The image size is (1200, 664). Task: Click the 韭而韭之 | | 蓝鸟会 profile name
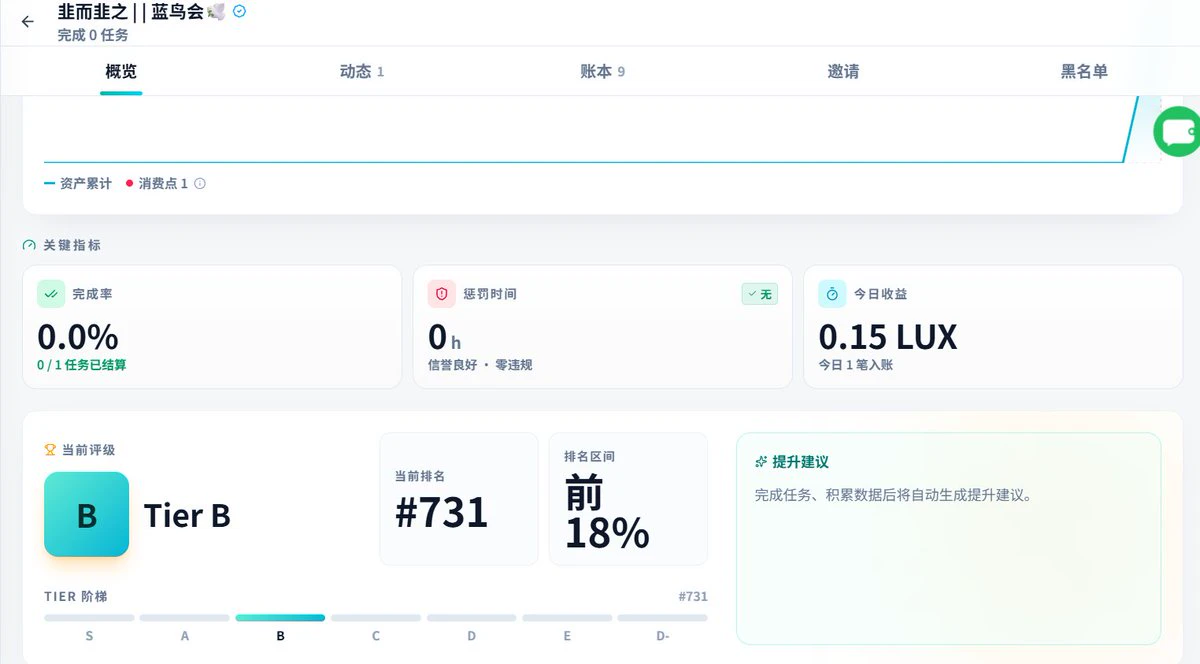(x=141, y=12)
